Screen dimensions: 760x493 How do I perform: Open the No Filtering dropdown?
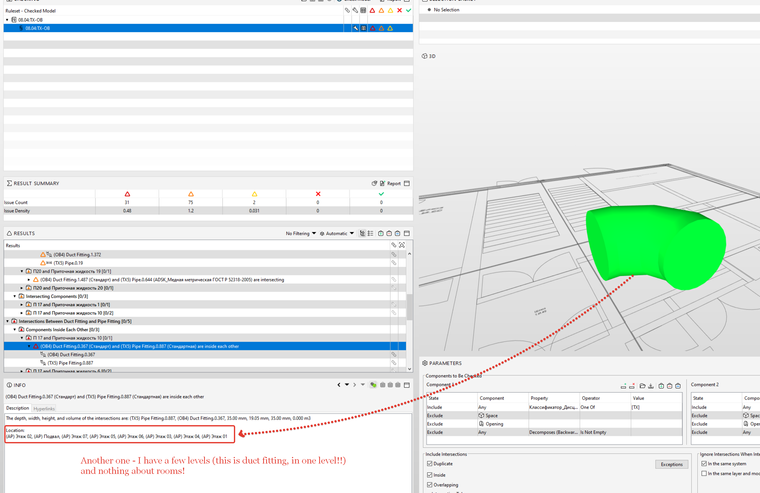(301, 234)
